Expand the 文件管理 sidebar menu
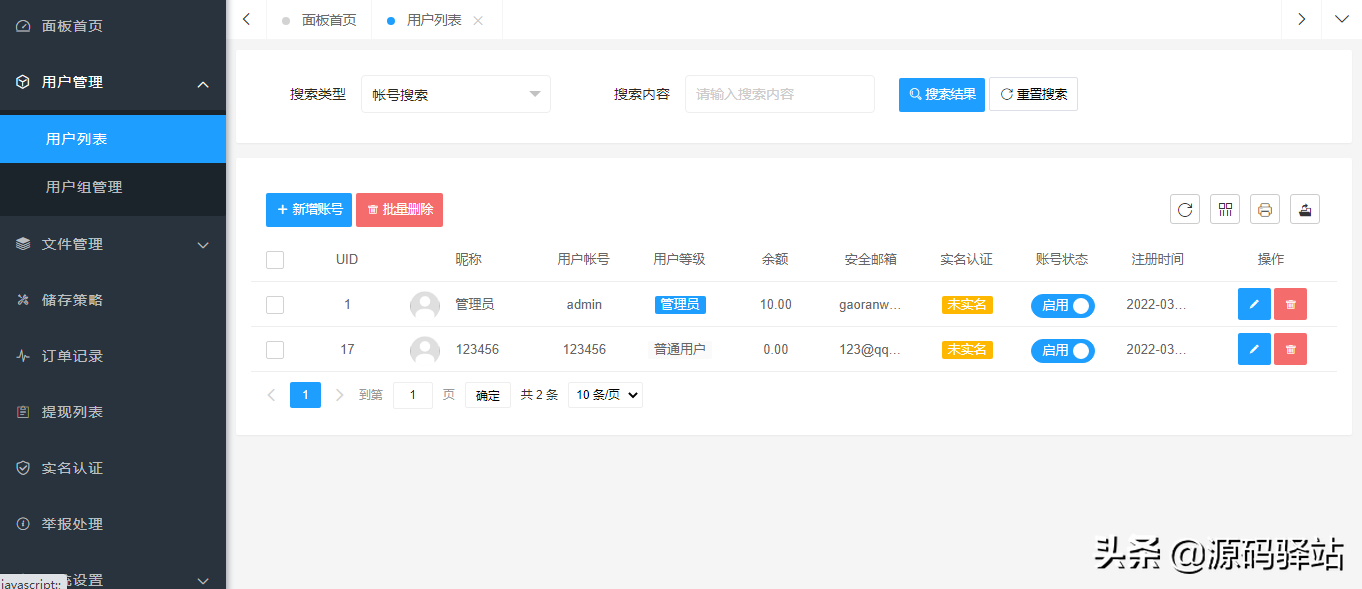 112,244
